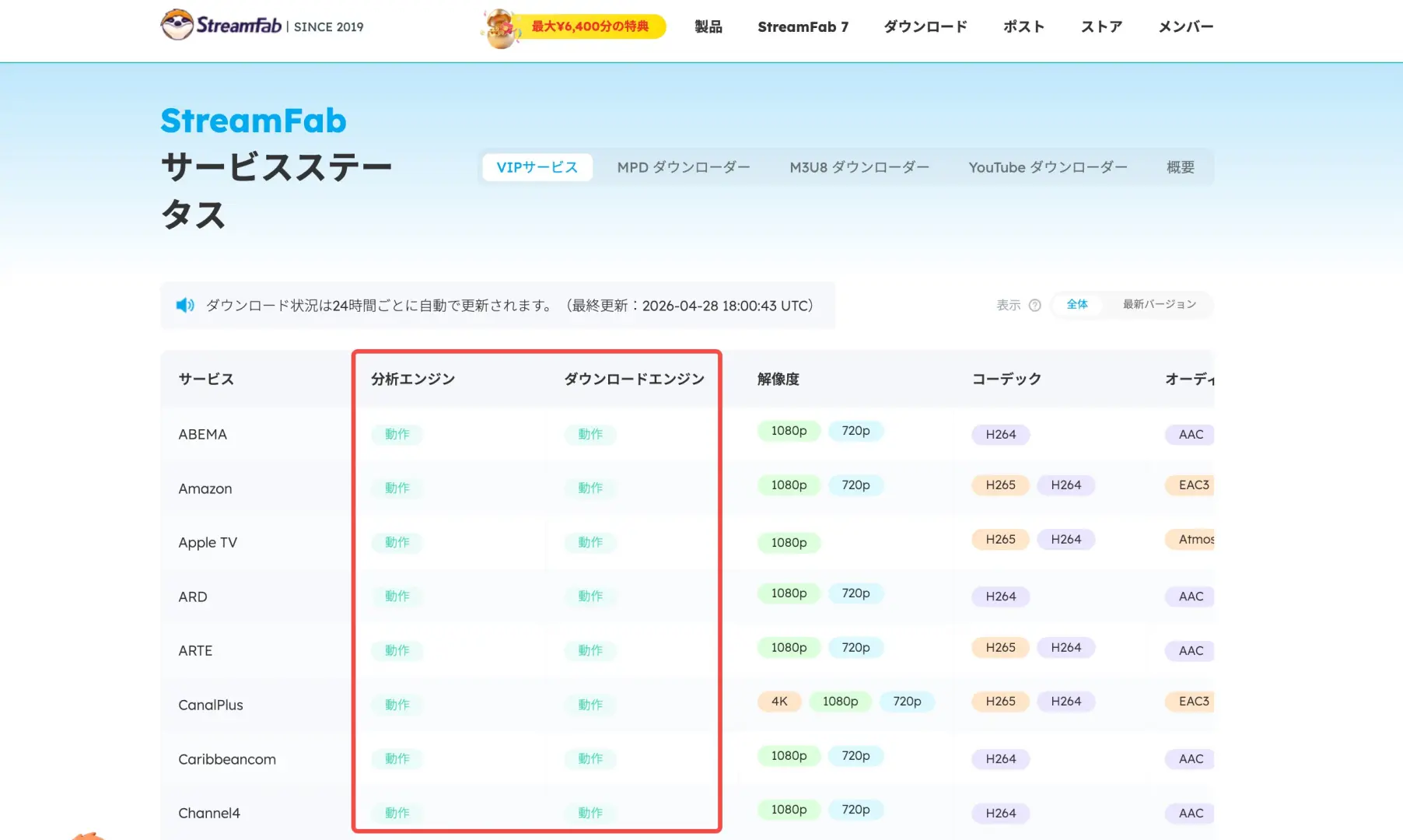The height and width of the screenshot is (840, 1403).
Task: Click the ARTE service name
Action: [195, 650]
